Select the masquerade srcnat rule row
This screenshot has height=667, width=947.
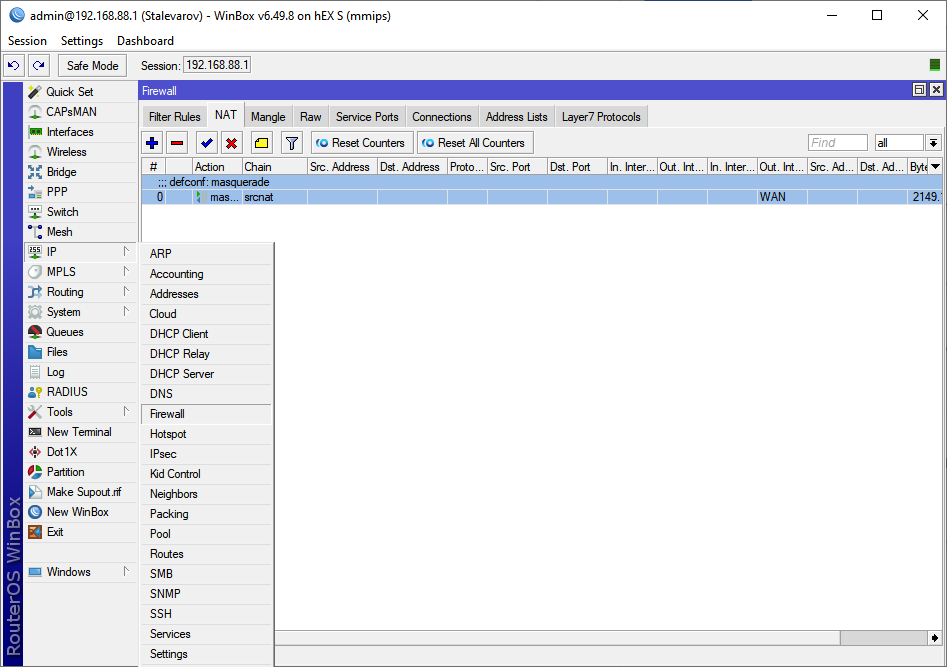[x=542, y=197]
